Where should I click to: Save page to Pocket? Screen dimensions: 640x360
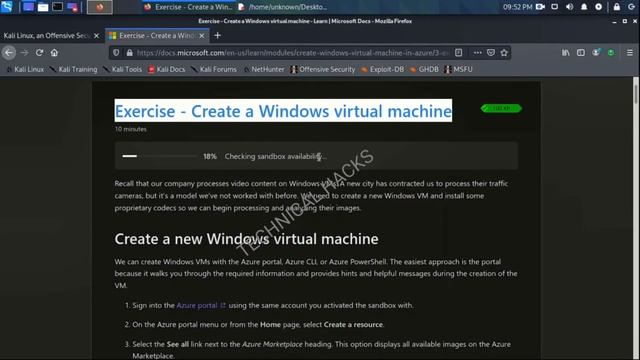click(491, 53)
